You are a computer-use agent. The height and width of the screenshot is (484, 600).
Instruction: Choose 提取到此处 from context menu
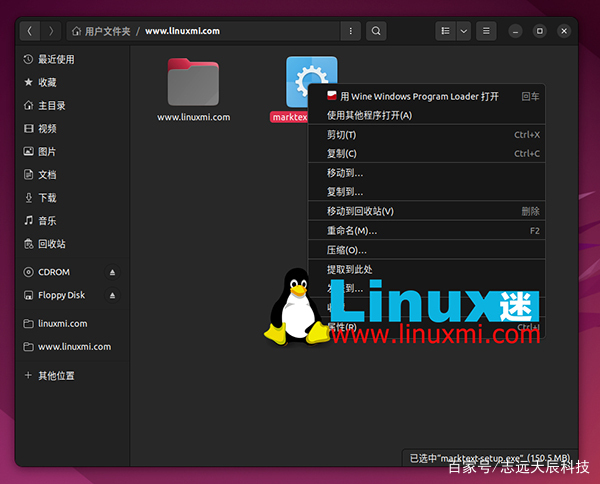[x=426, y=269]
